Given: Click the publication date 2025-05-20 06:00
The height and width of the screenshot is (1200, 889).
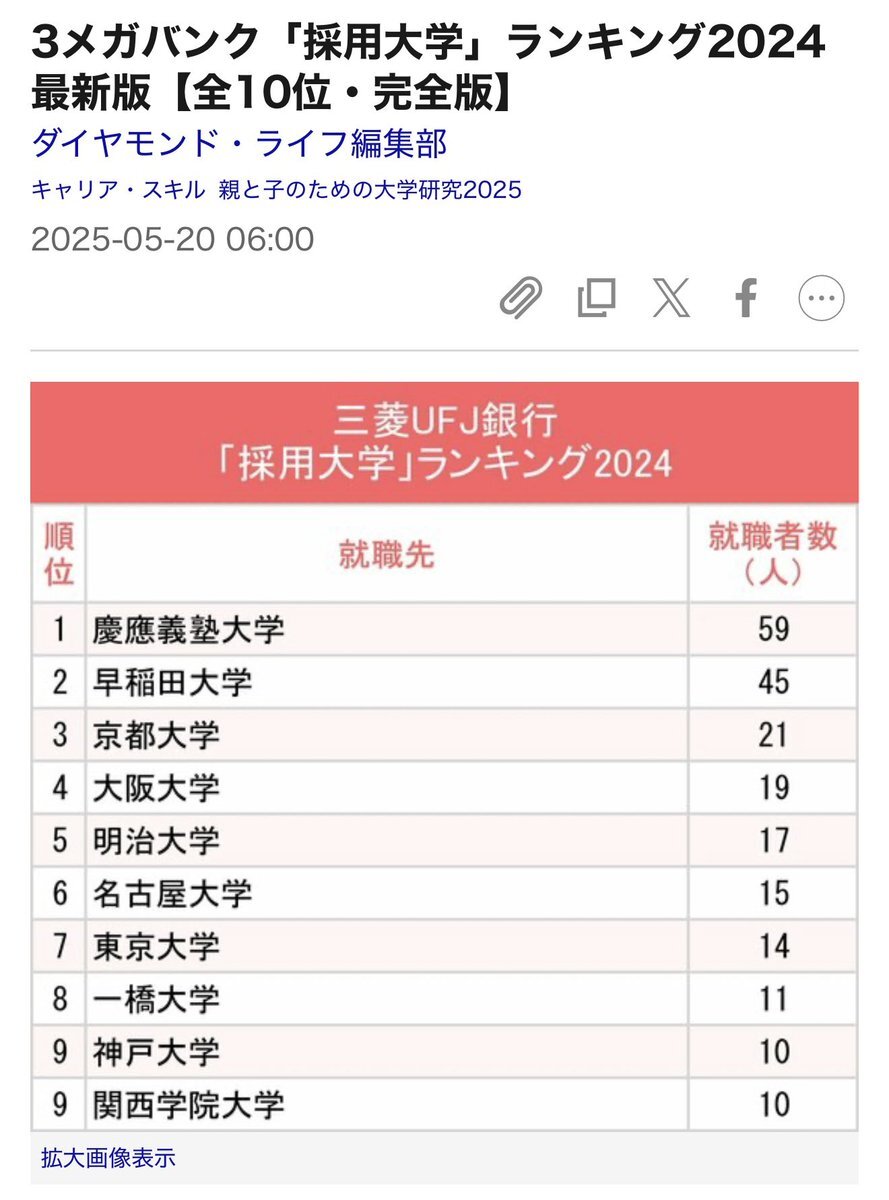Looking at the screenshot, I should (173, 240).
